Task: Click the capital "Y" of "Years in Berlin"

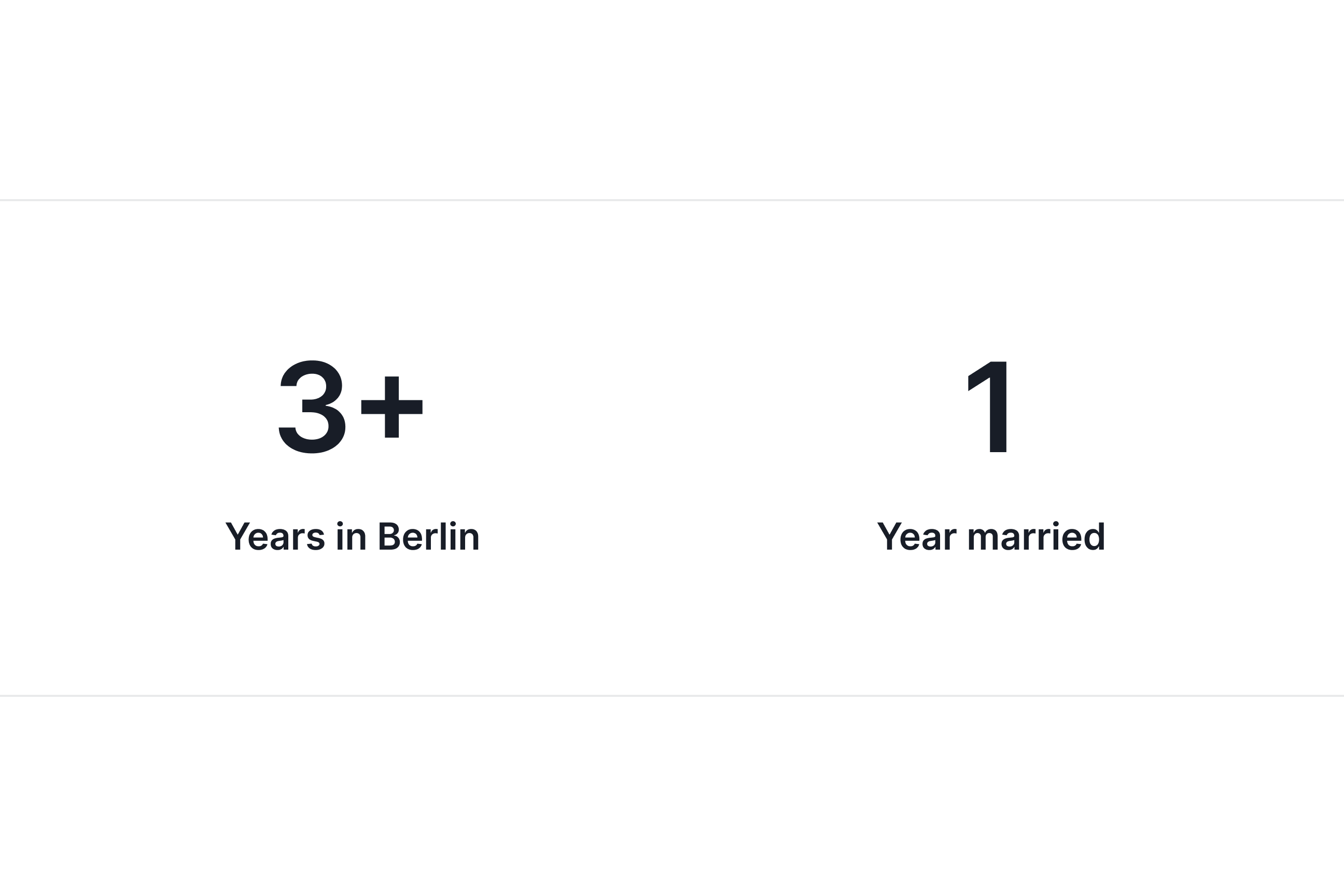Action: [237, 537]
